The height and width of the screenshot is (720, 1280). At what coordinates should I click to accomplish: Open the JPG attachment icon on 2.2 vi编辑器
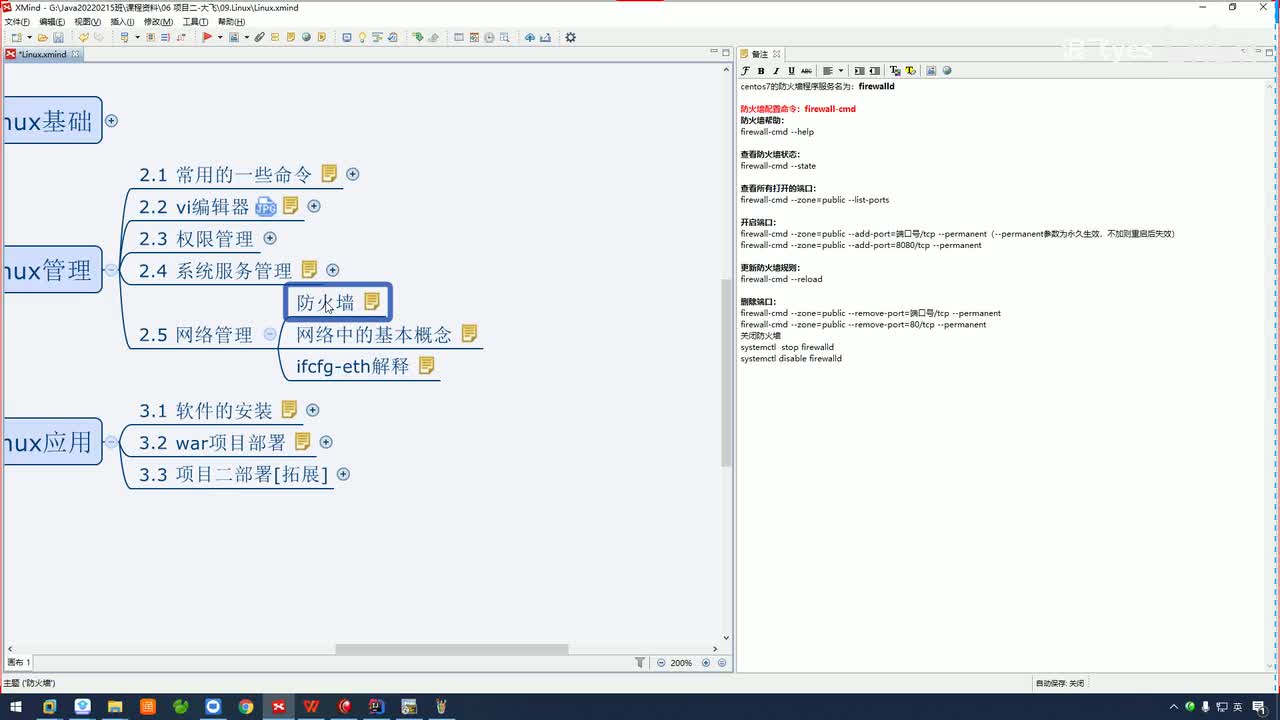coord(266,207)
